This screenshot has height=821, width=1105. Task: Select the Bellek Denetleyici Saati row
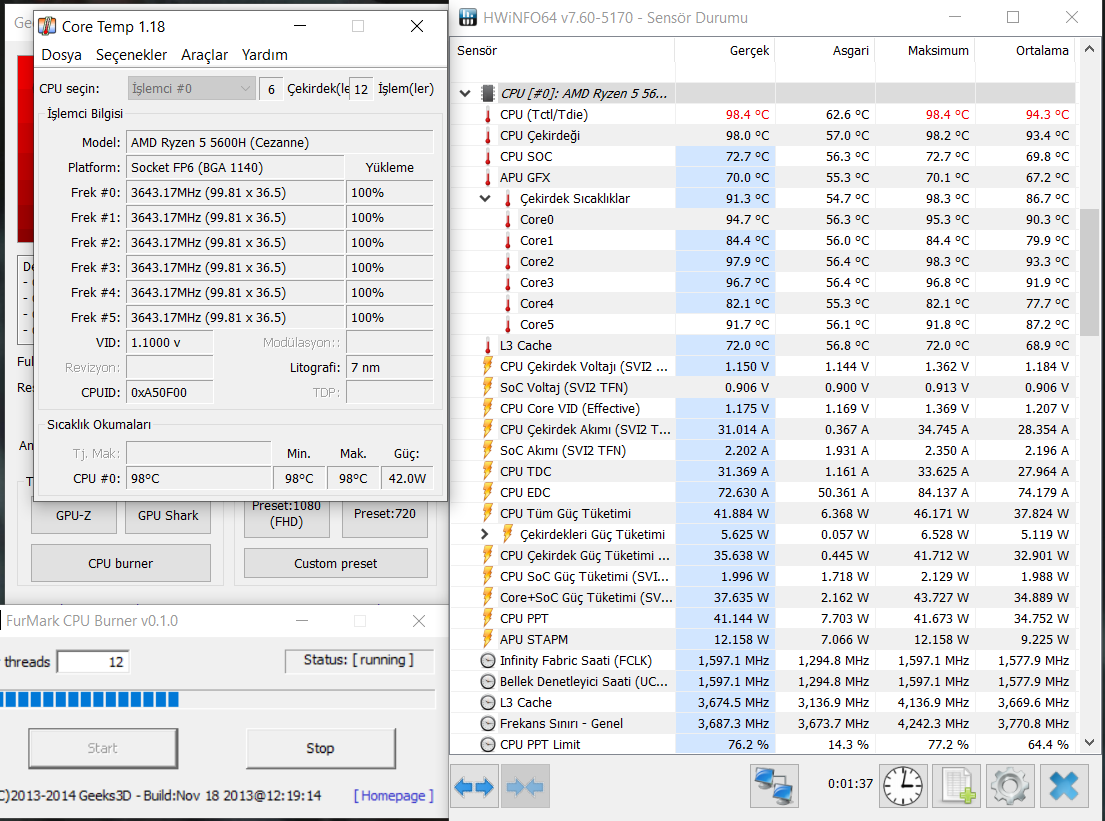pos(763,681)
